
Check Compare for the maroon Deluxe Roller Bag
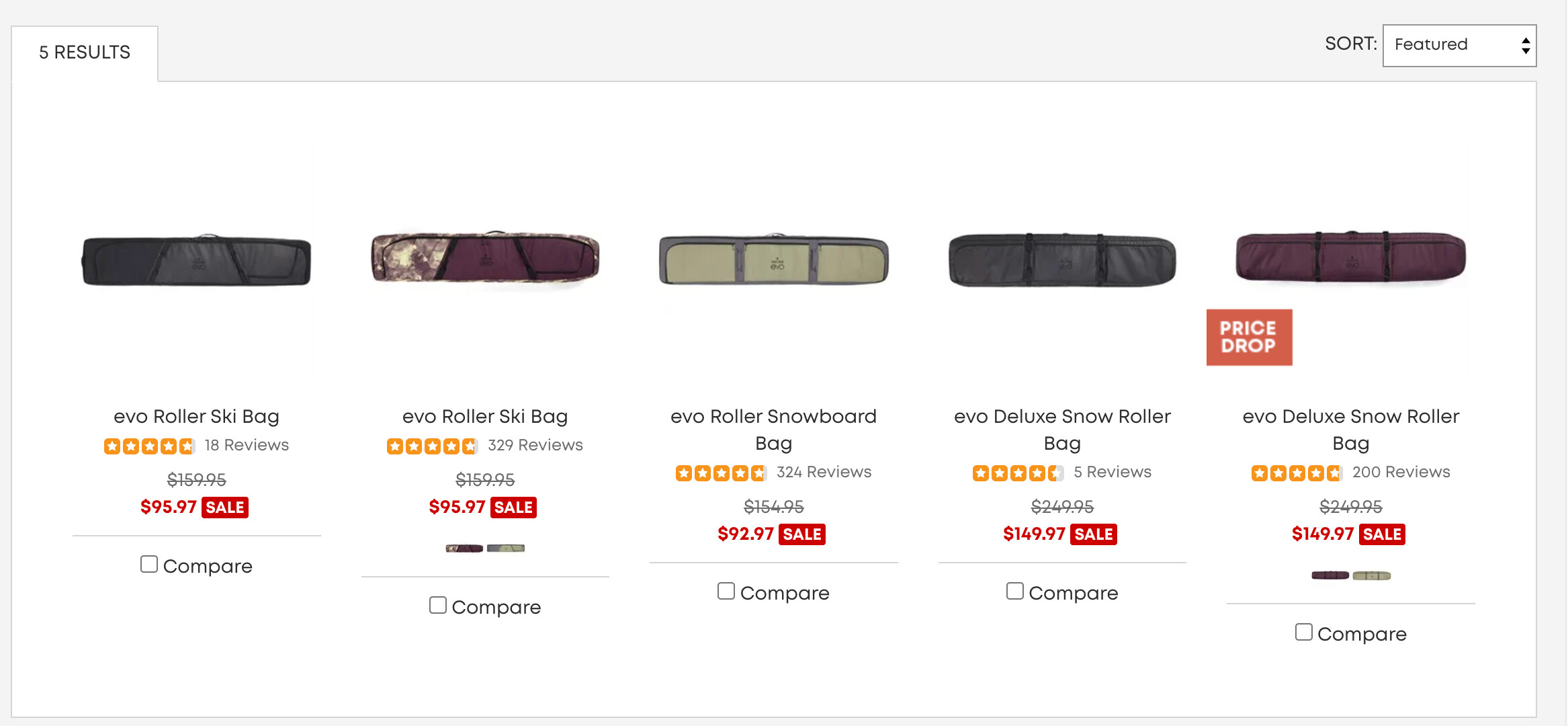[x=1304, y=632]
